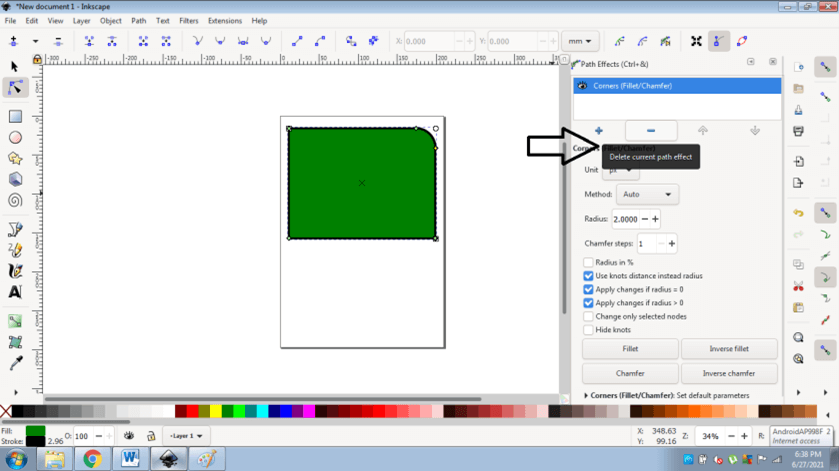Screen dimensions: 839x471
Task: Choose the 3D box tool
Action: pyautogui.click(x=15, y=179)
